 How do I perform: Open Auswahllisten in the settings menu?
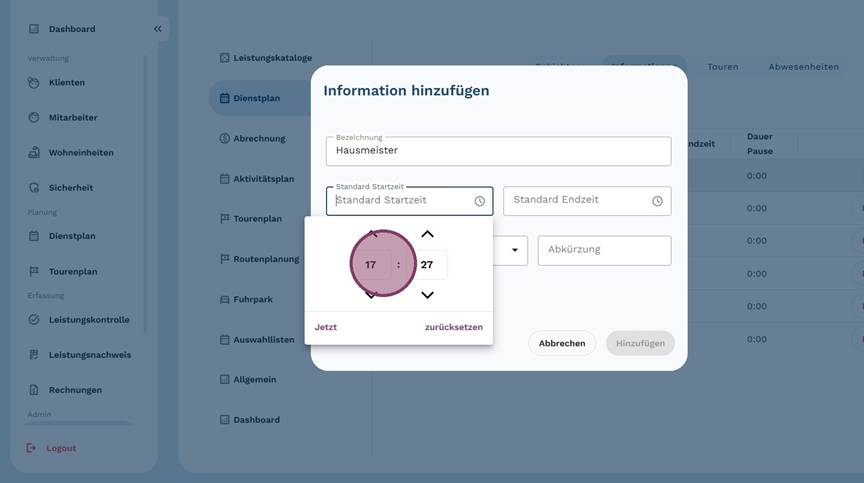click(263, 339)
